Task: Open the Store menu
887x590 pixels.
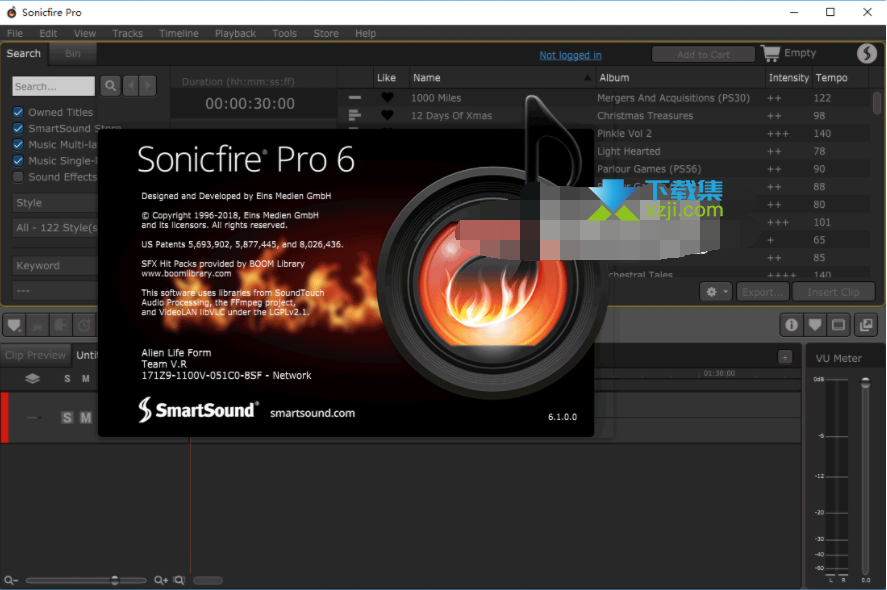Action: click(326, 33)
